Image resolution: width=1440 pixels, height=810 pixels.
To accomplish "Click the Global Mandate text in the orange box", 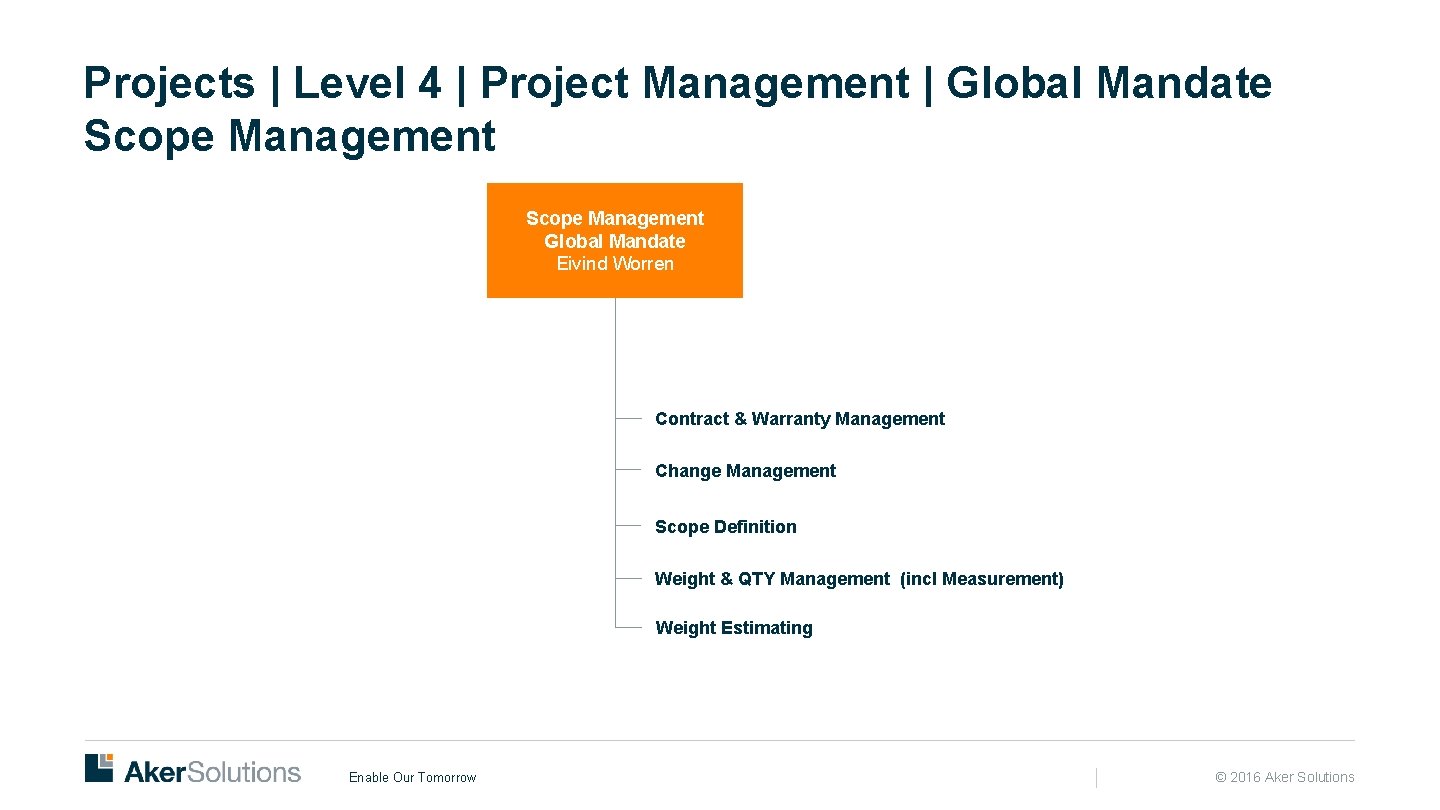I will coord(614,241).
